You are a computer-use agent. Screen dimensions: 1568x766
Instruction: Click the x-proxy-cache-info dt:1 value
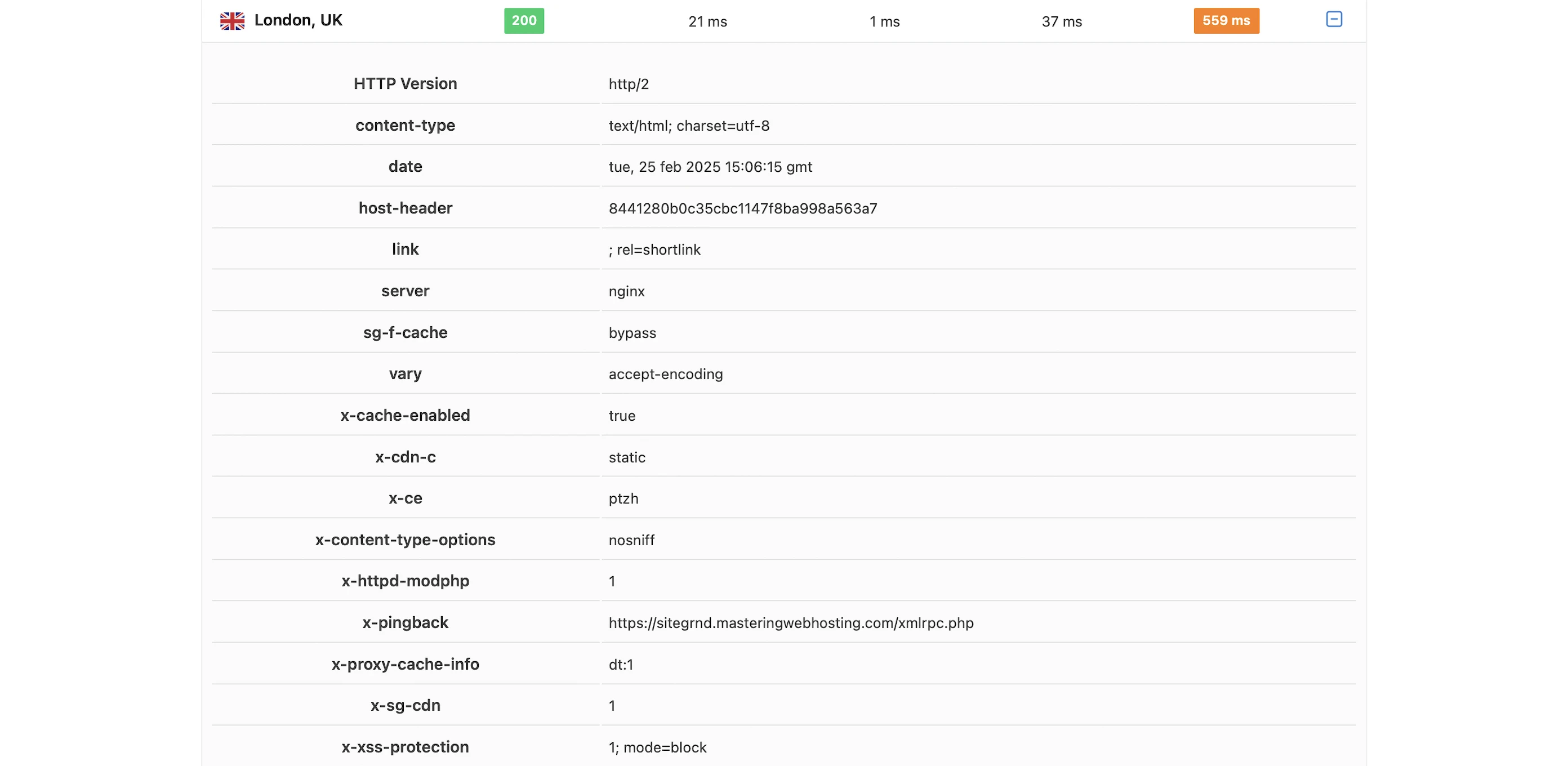pos(621,664)
